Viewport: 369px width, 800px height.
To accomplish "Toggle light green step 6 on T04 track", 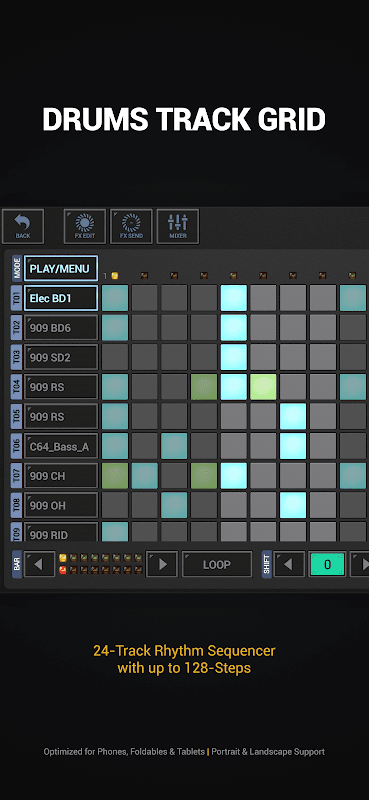I will point(263,387).
